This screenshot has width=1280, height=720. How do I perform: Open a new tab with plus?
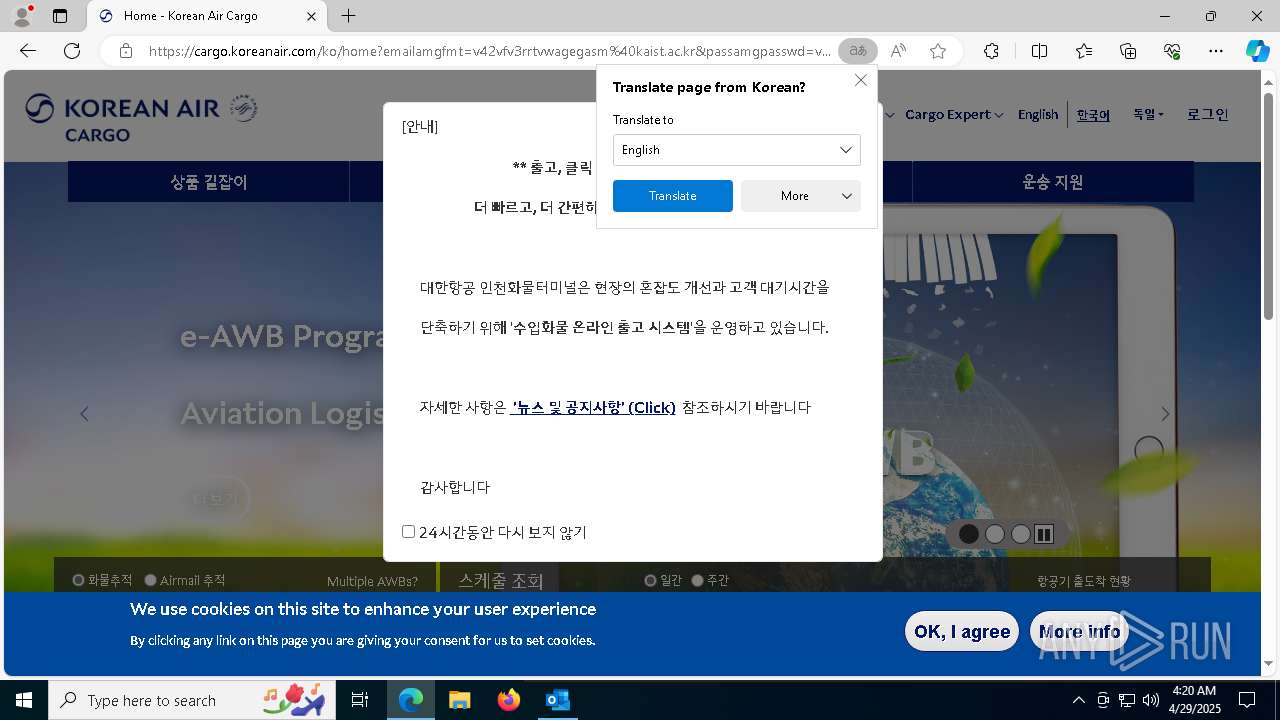click(348, 16)
